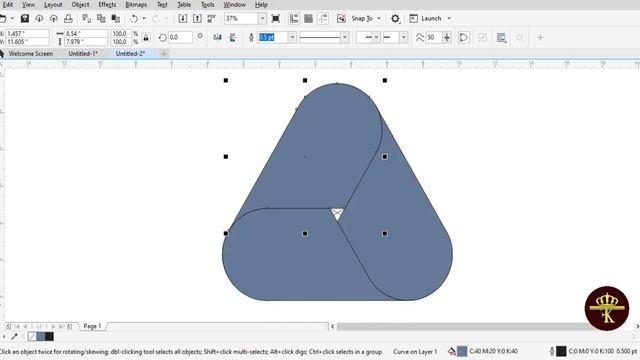Click the black swatch in the document palette
The height and width of the screenshot is (360, 640).
tap(49, 337)
